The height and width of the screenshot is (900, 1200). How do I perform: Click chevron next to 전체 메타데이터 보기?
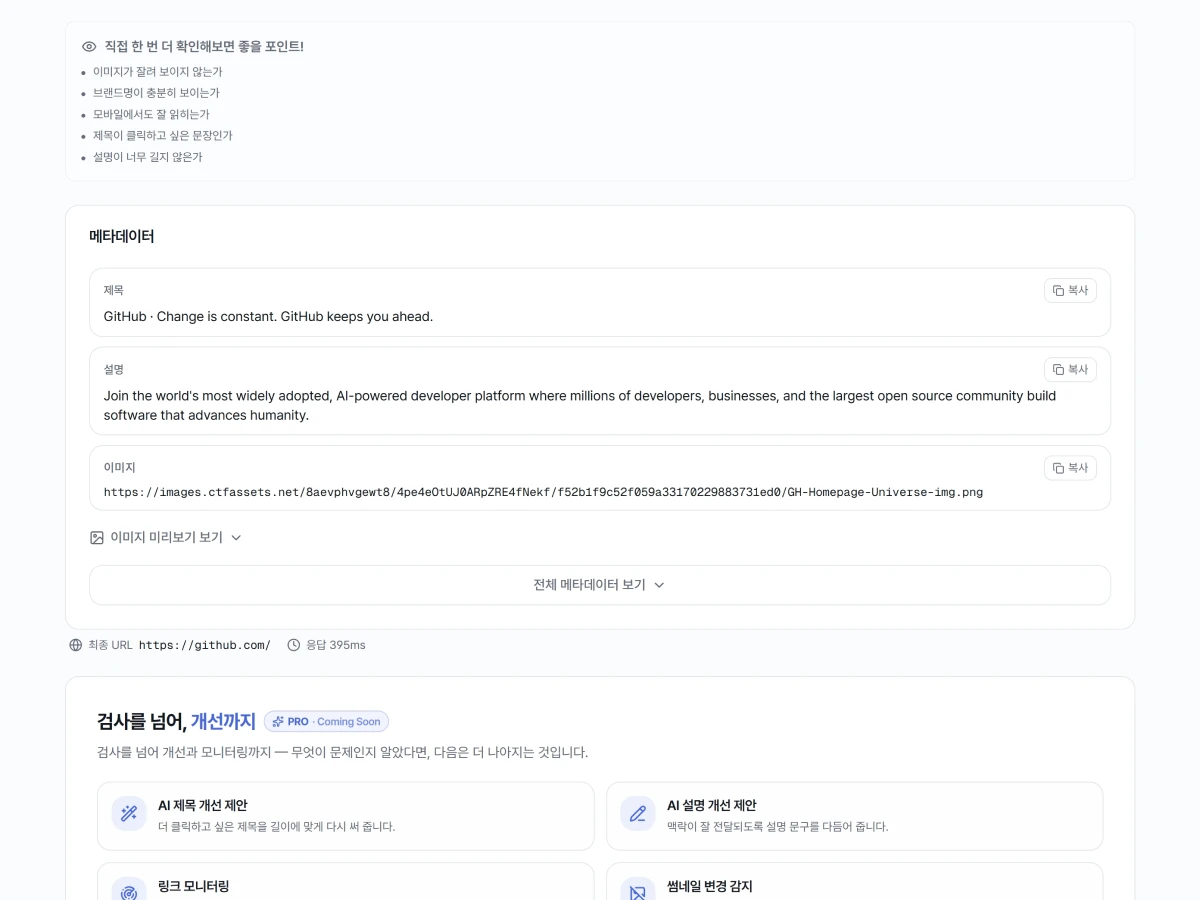pos(659,585)
